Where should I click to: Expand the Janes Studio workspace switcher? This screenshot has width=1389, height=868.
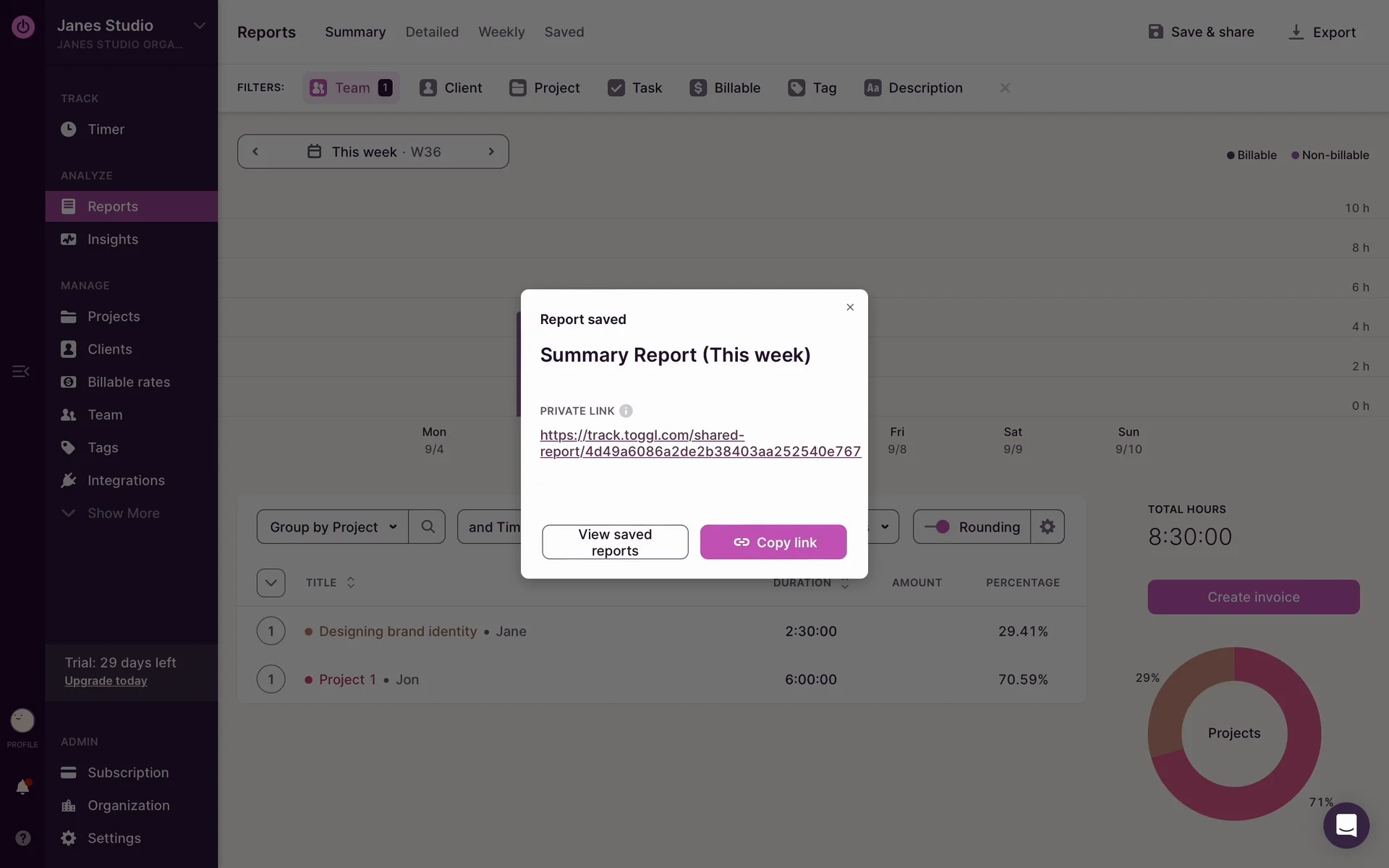199,26
